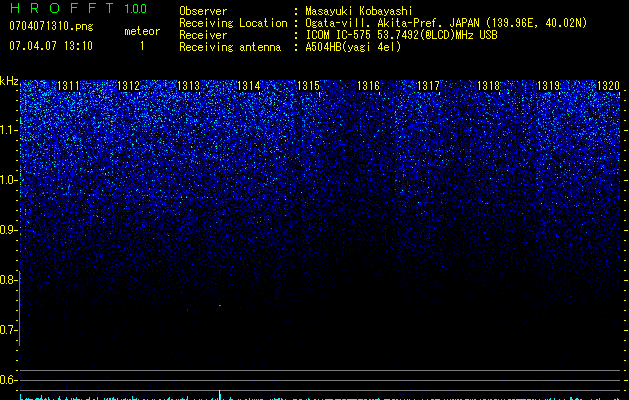Click the 1319 time marker
The height and width of the screenshot is (400, 629).
tap(548, 86)
